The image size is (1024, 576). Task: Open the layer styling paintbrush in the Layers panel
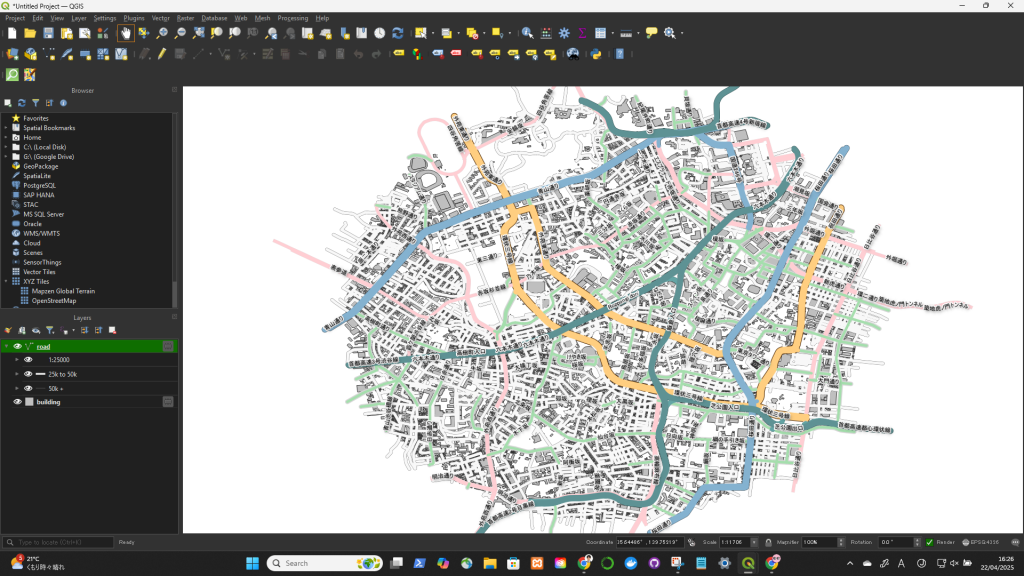(8, 330)
